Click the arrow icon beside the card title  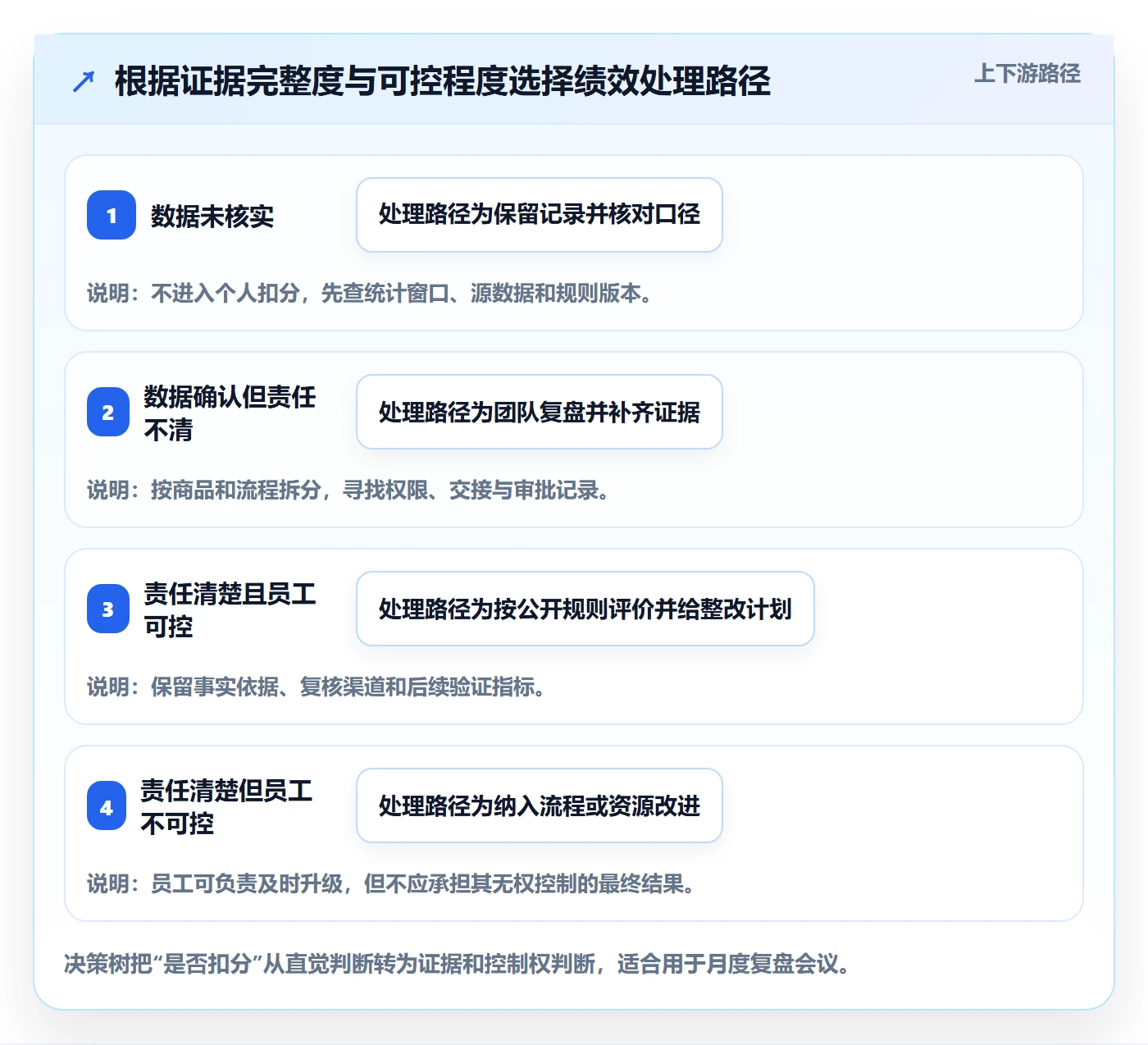click(84, 81)
